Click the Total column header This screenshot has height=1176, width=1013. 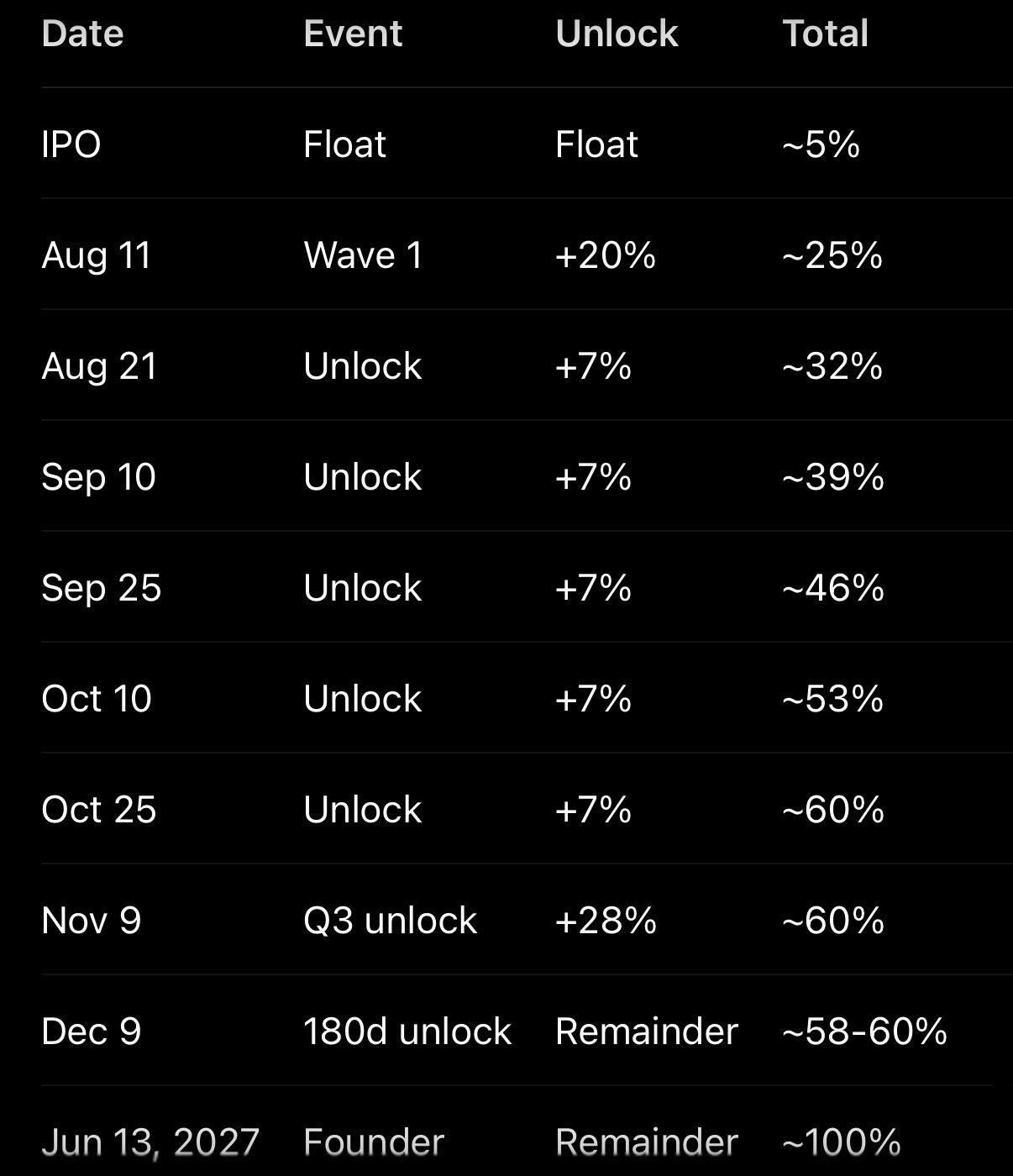(x=825, y=34)
